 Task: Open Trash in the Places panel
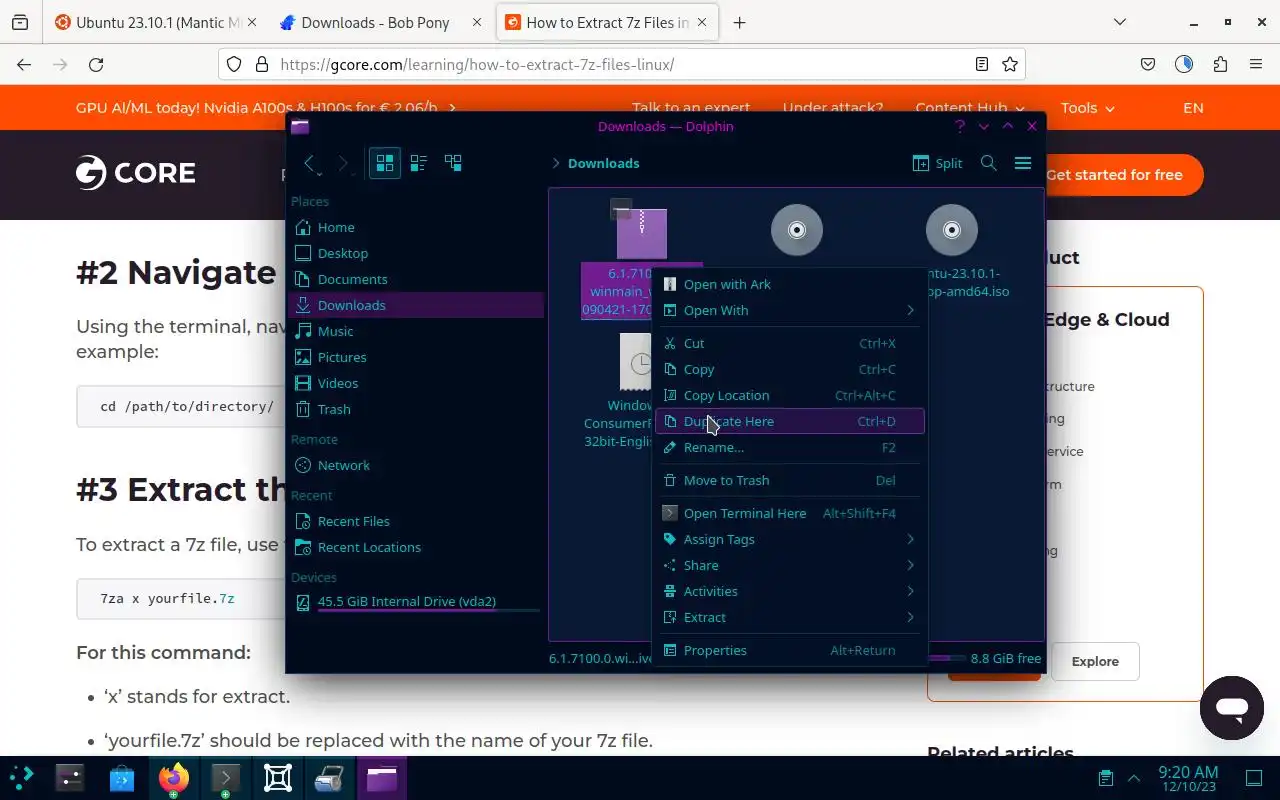pos(416,409)
